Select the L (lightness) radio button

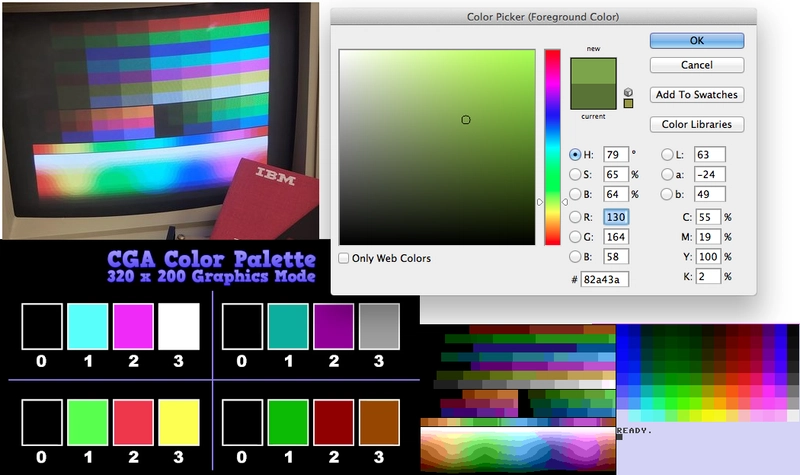(x=667, y=155)
